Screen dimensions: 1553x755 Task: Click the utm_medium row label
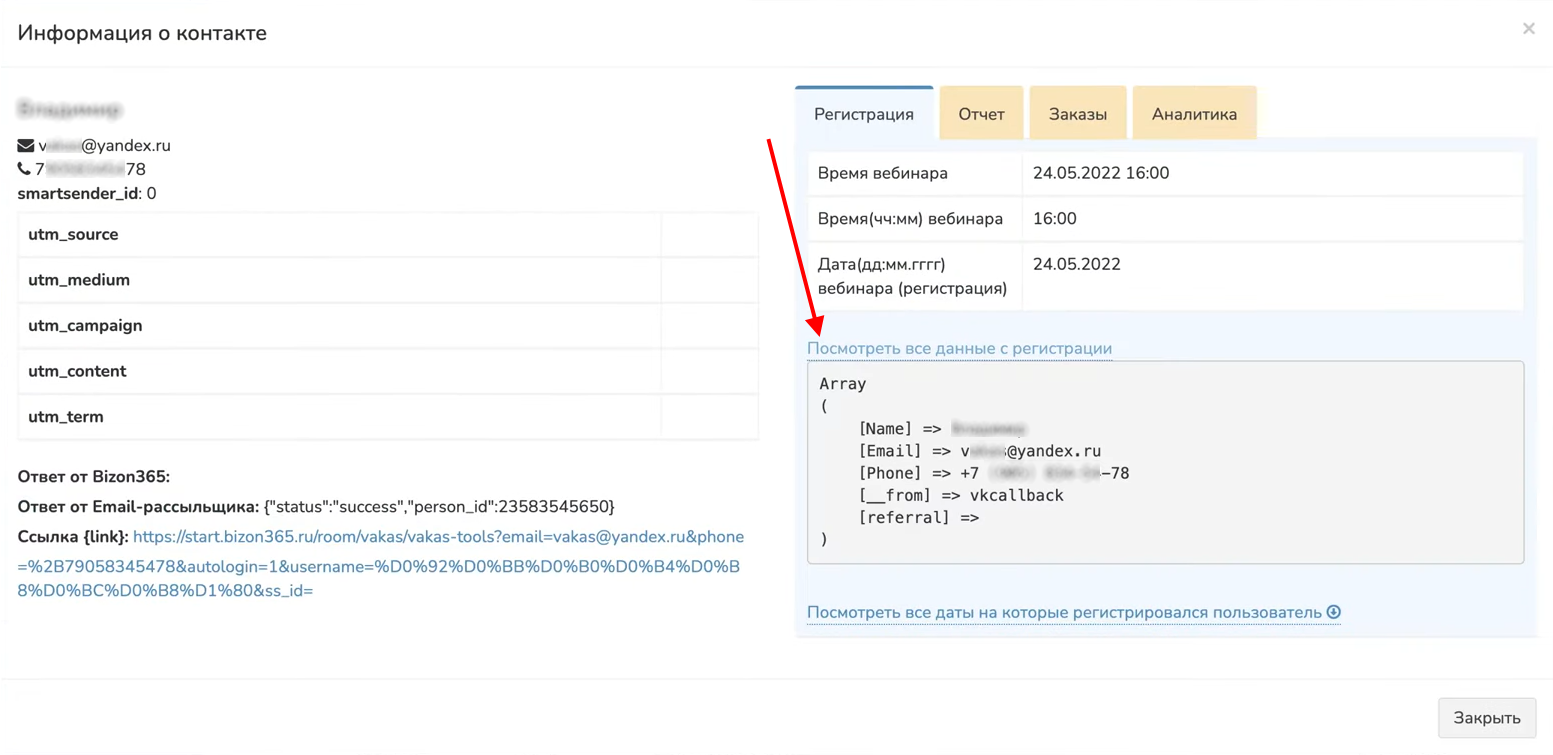click(79, 280)
